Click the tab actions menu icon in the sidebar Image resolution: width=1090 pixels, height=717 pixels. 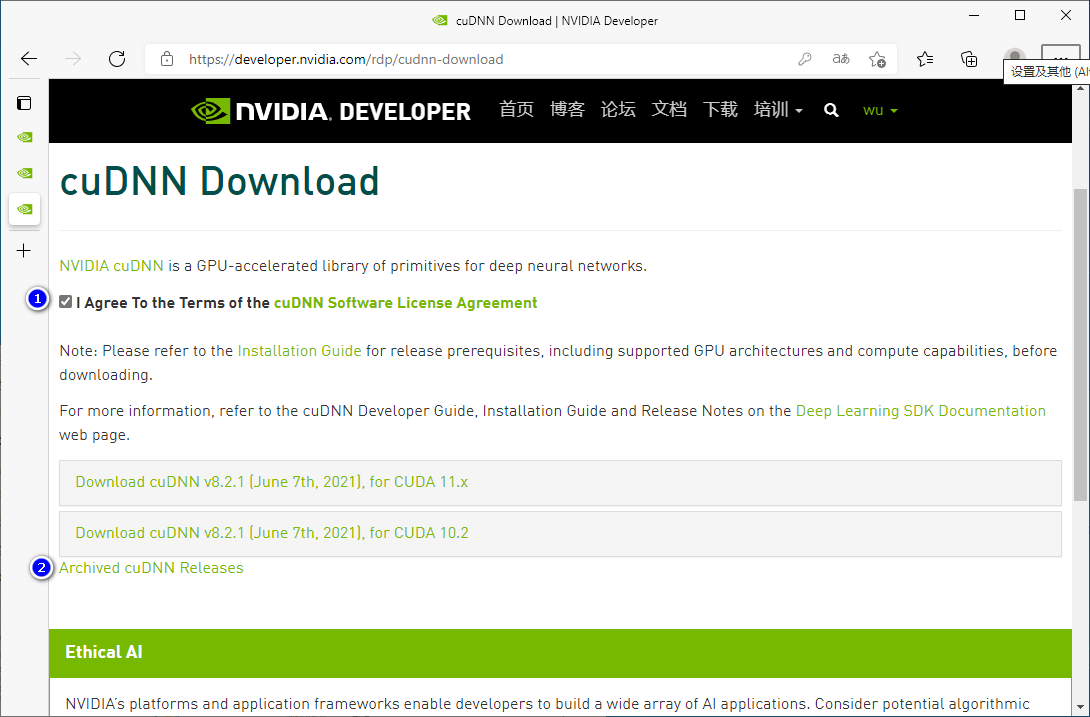pos(25,102)
